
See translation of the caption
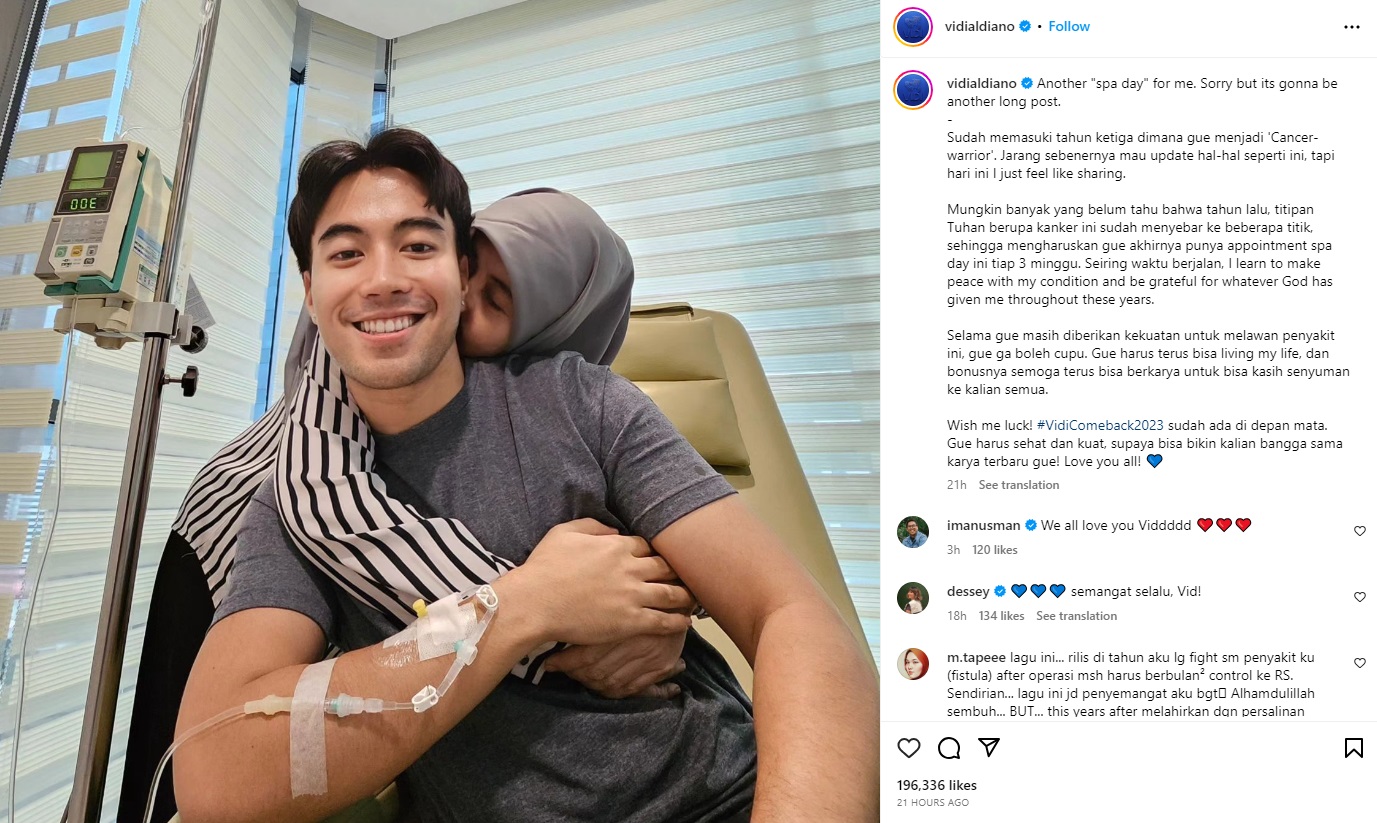(x=1018, y=485)
